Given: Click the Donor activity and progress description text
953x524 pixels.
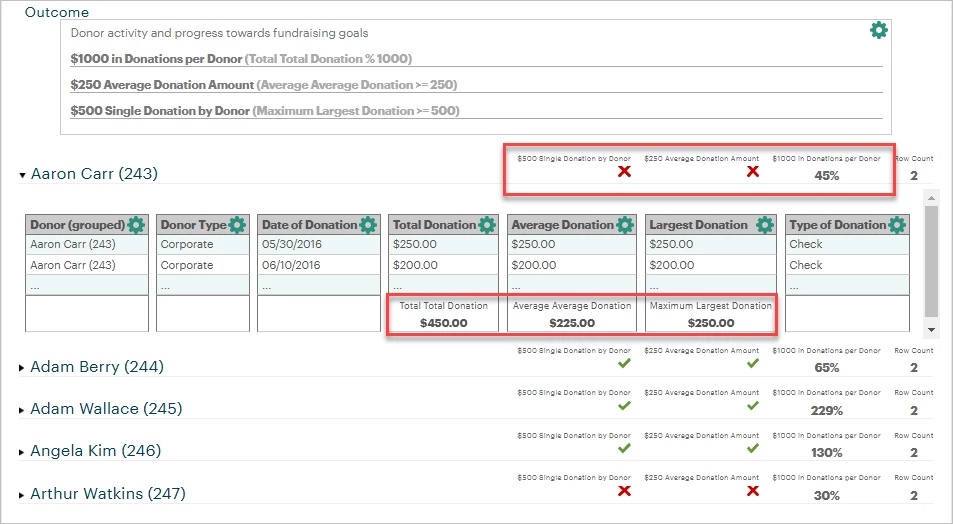Looking at the screenshot, I should point(219,33).
